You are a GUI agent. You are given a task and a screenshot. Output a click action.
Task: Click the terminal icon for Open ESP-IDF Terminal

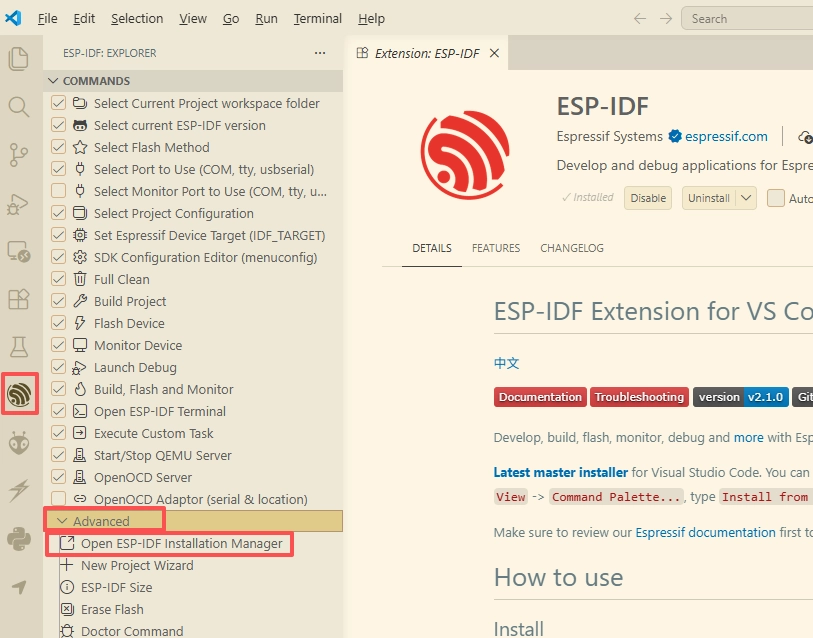coord(80,411)
